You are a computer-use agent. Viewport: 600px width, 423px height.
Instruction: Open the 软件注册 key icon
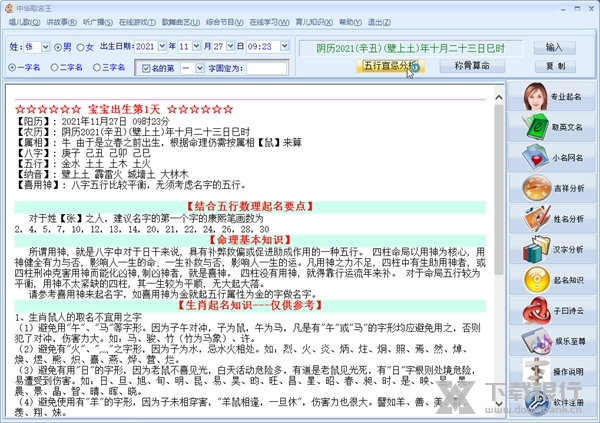(536, 402)
